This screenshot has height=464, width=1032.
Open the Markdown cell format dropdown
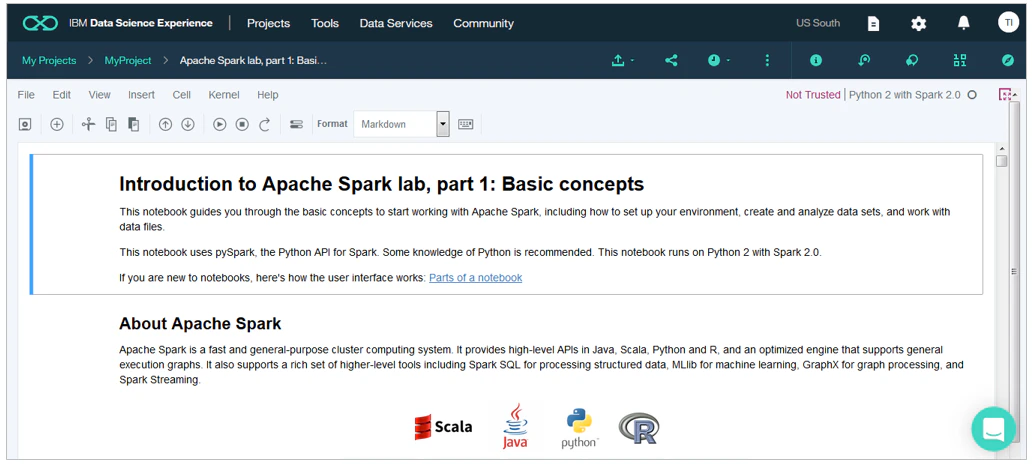(401, 124)
